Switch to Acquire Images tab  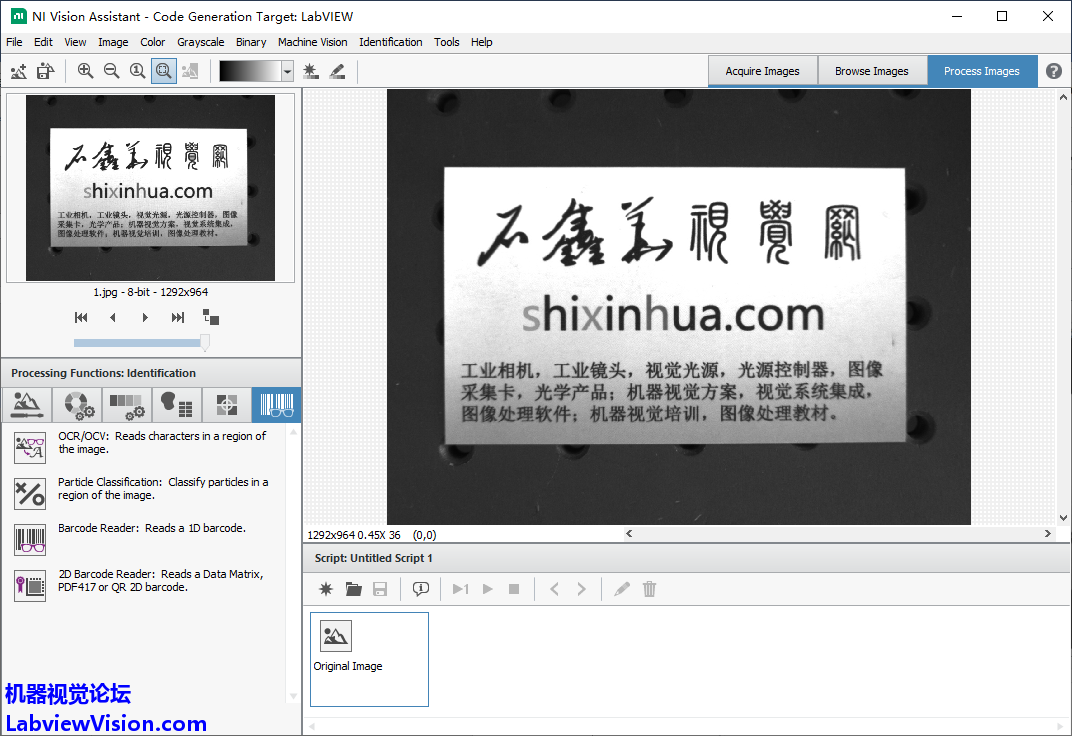coord(762,71)
